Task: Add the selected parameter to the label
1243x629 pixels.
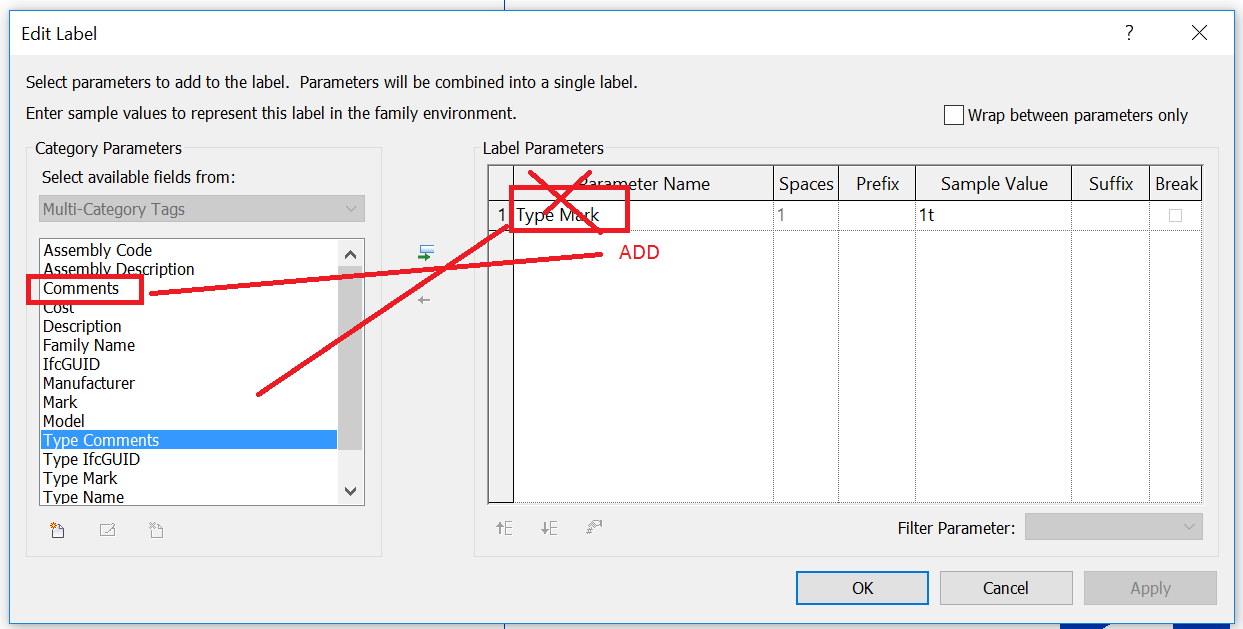Action: [424, 253]
